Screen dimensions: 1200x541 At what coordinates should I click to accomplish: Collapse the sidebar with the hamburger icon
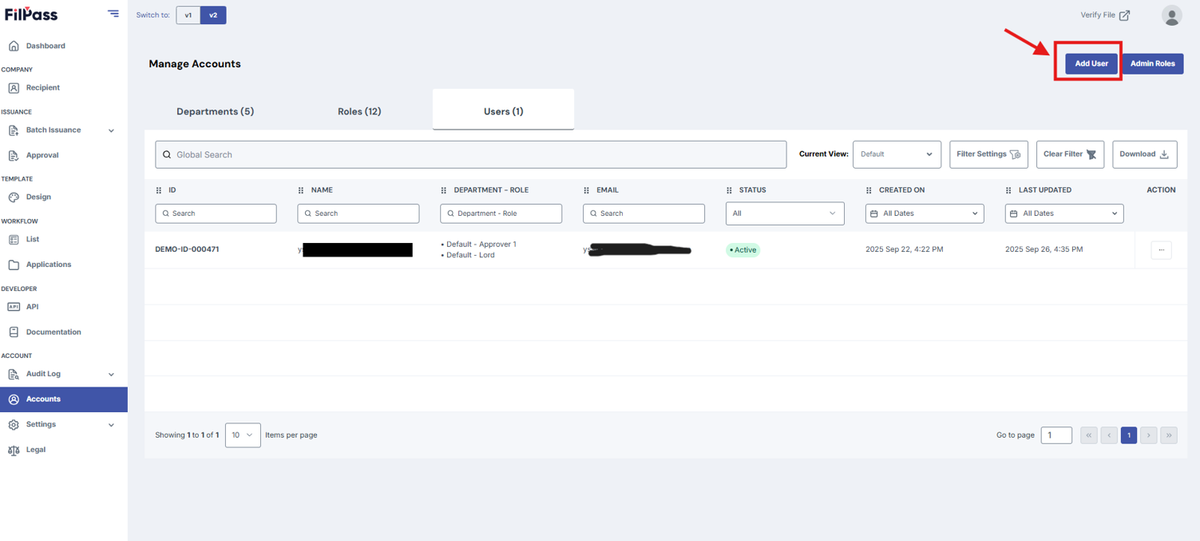(112, 15)
